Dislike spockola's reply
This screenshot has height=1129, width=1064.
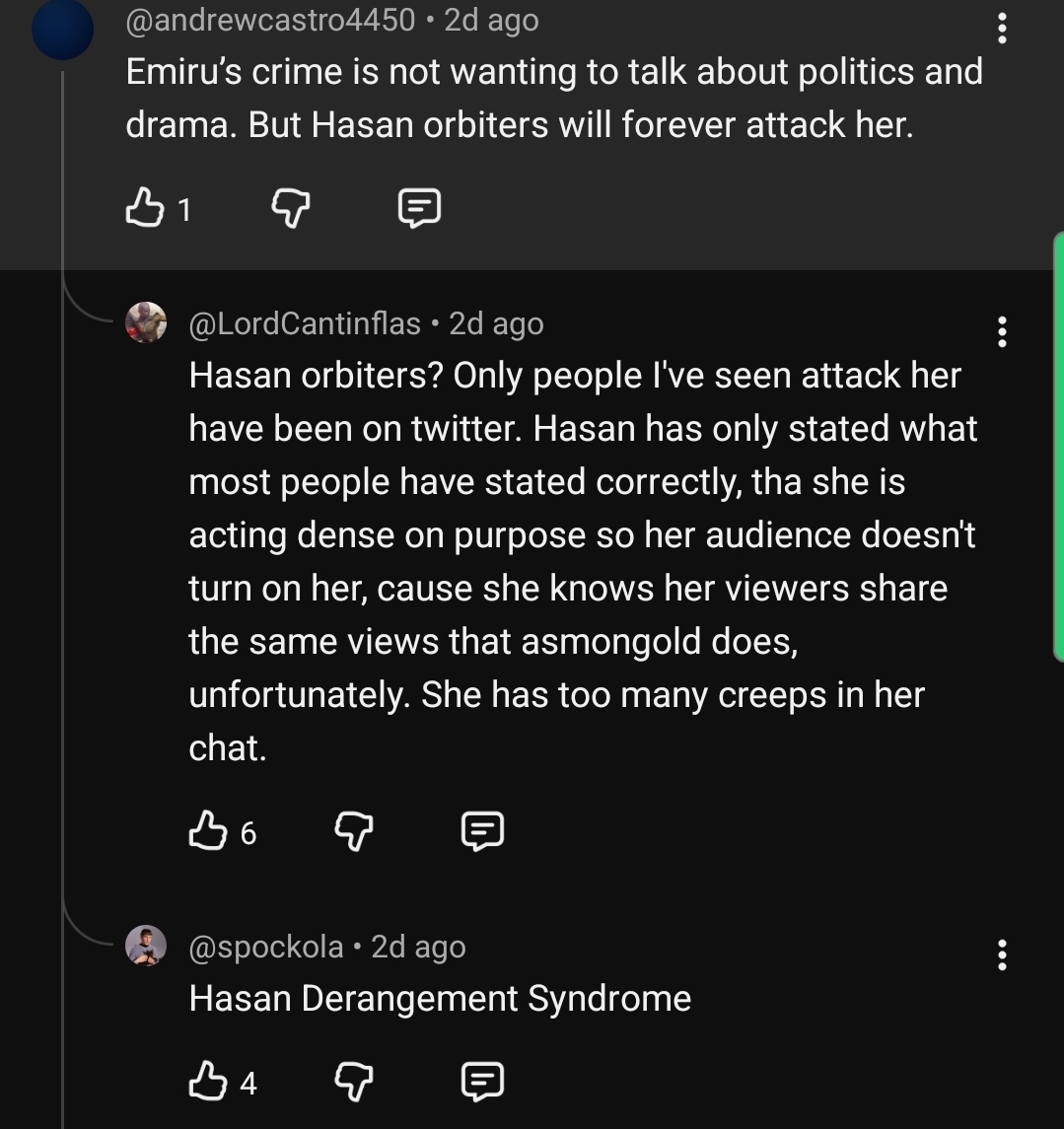pos(354,1082)
